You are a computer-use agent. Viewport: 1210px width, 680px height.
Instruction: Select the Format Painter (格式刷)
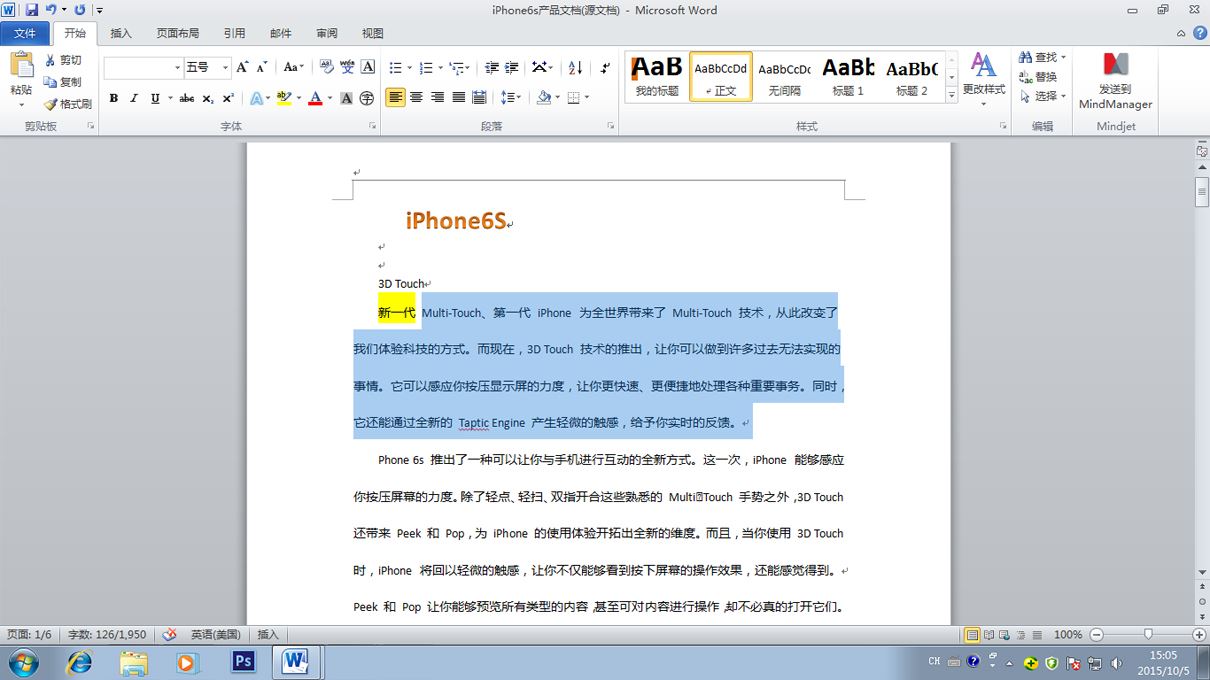68,104
